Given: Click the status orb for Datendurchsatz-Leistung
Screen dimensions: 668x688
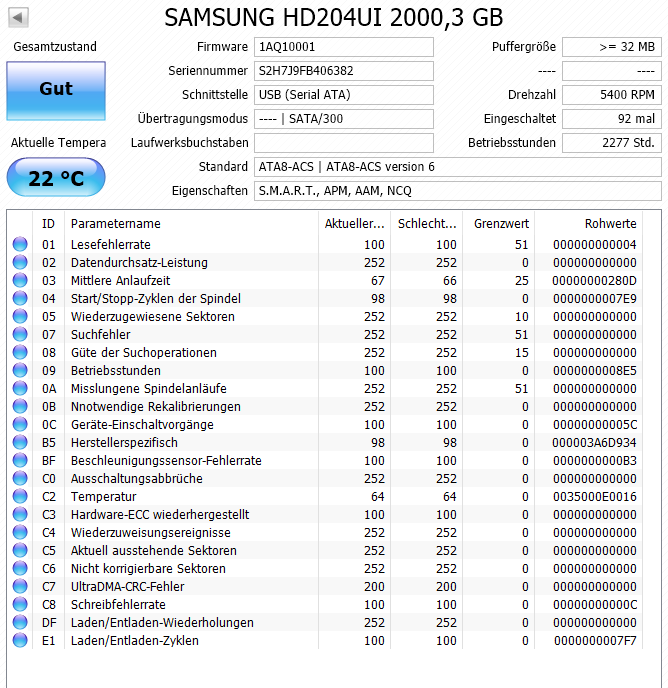Looking at the screenshot, I should click(20, 262).
